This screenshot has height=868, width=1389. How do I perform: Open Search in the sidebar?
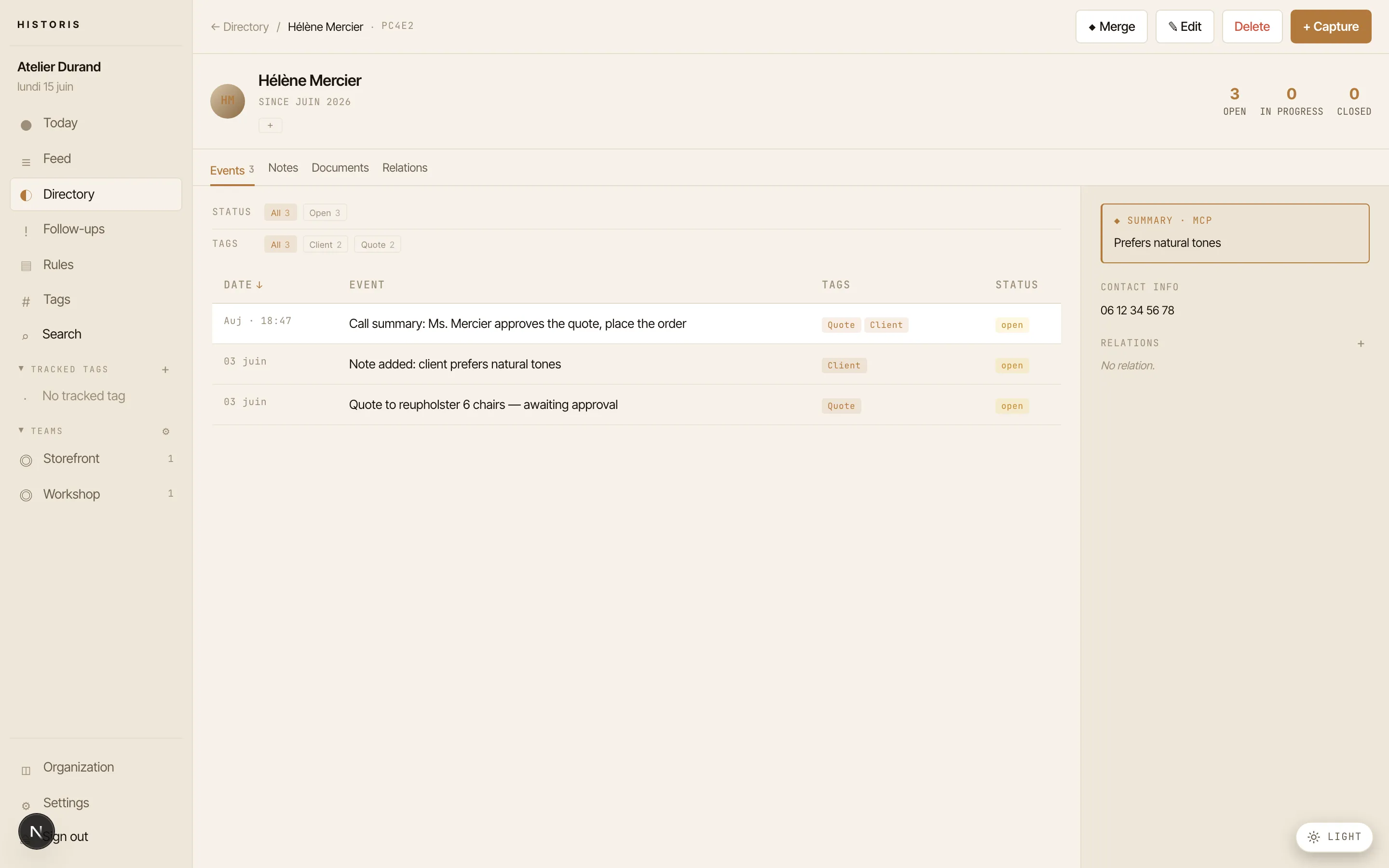pos(96,334)
